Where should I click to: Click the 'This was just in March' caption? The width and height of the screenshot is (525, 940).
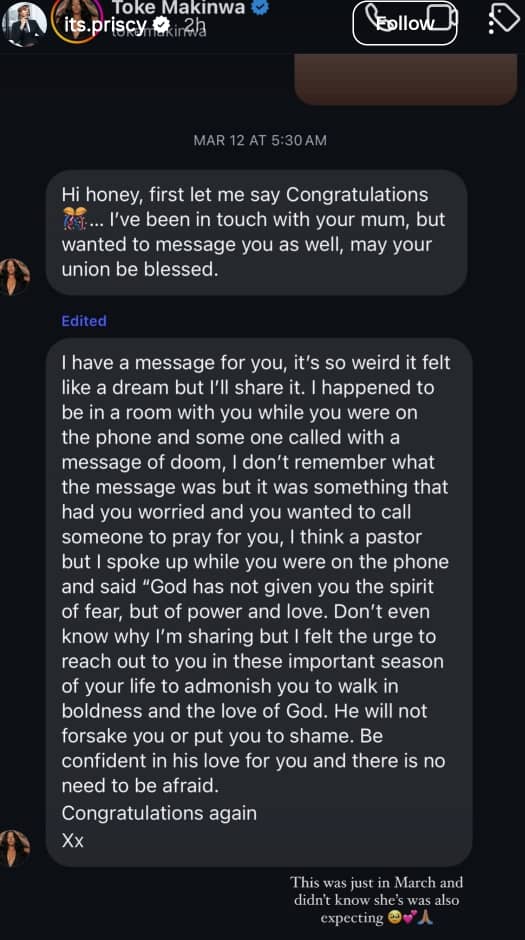(376, 900)
